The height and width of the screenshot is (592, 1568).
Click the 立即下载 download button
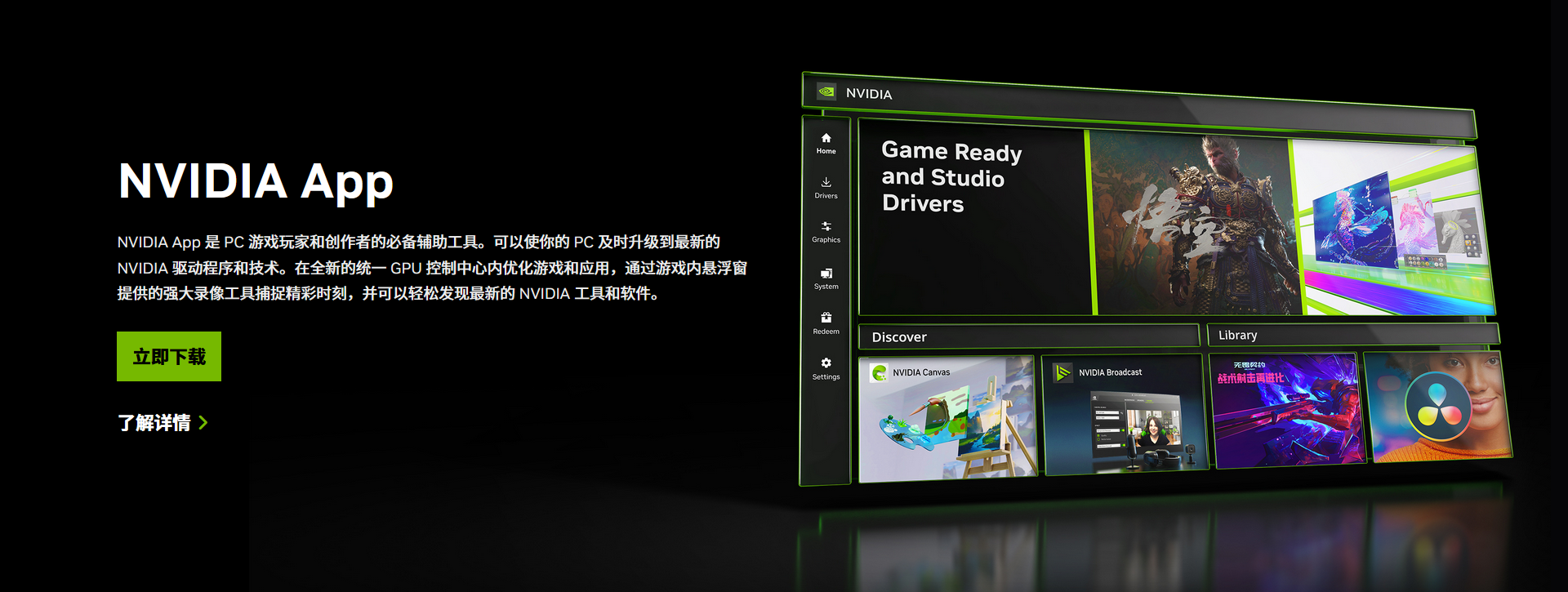point(169,356)
